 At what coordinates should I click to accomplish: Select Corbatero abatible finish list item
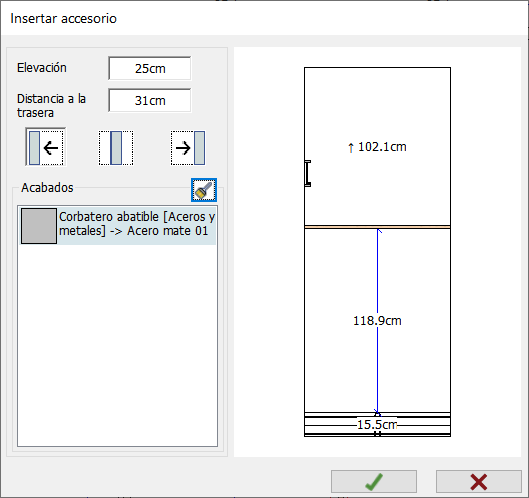[x=118, y=225]
